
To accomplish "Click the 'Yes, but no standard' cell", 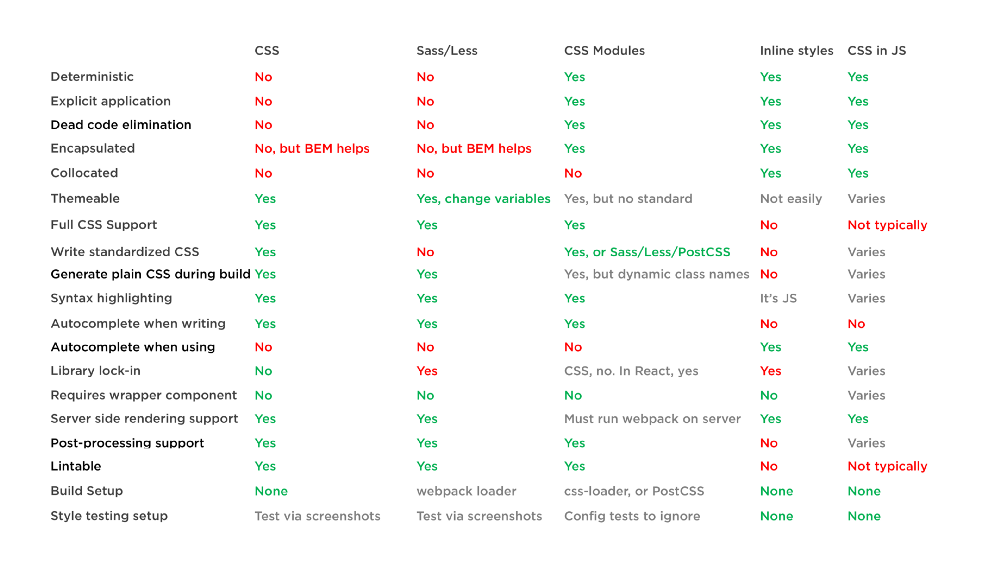I will click(628, 199).
